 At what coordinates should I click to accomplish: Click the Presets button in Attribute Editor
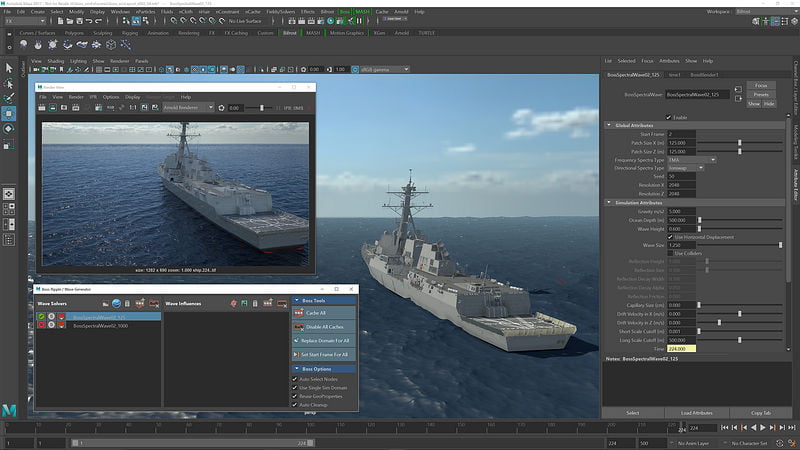pos(761,94)
